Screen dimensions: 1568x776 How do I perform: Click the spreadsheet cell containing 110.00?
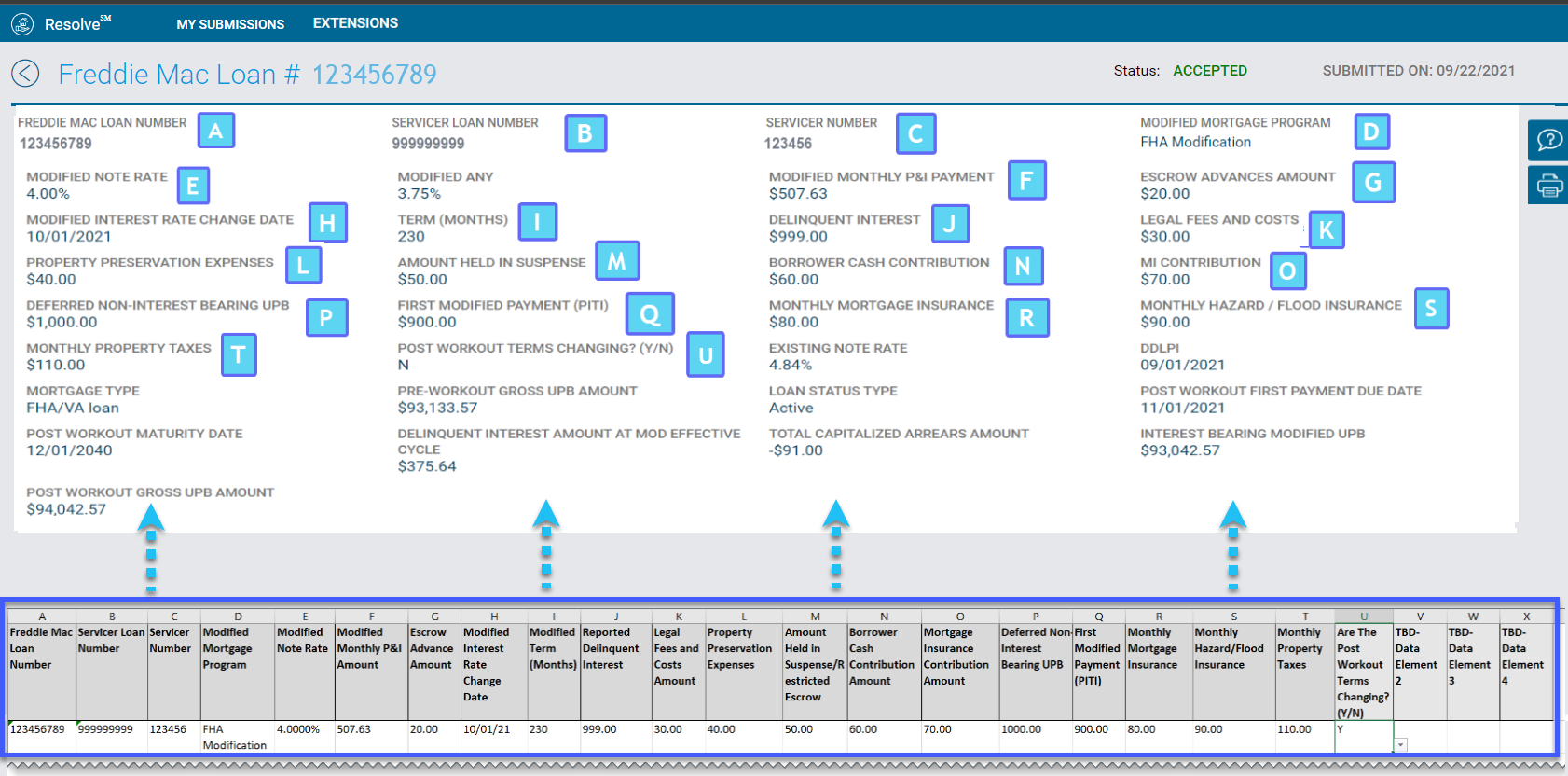1305,737
